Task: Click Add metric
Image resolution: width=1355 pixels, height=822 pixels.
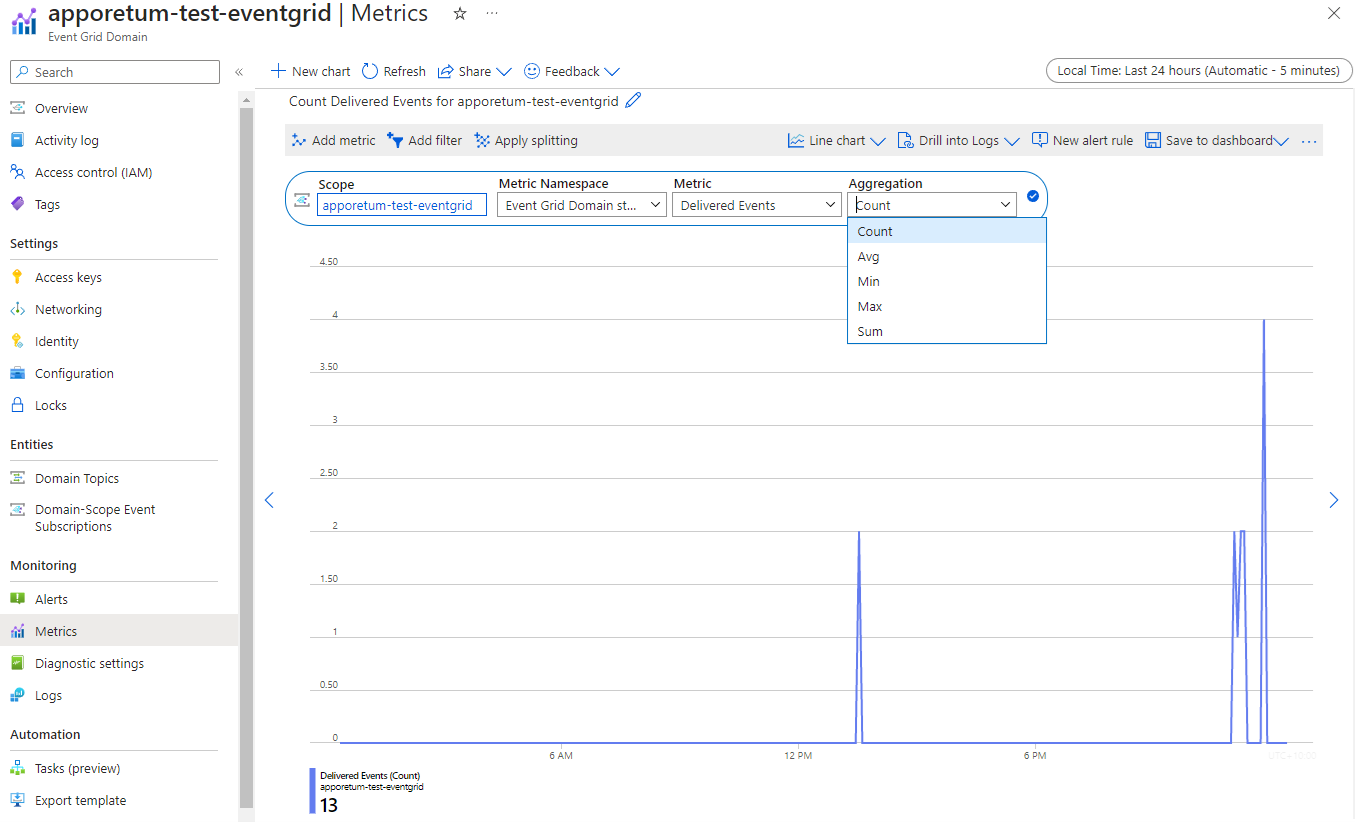Action: point(333,140)
